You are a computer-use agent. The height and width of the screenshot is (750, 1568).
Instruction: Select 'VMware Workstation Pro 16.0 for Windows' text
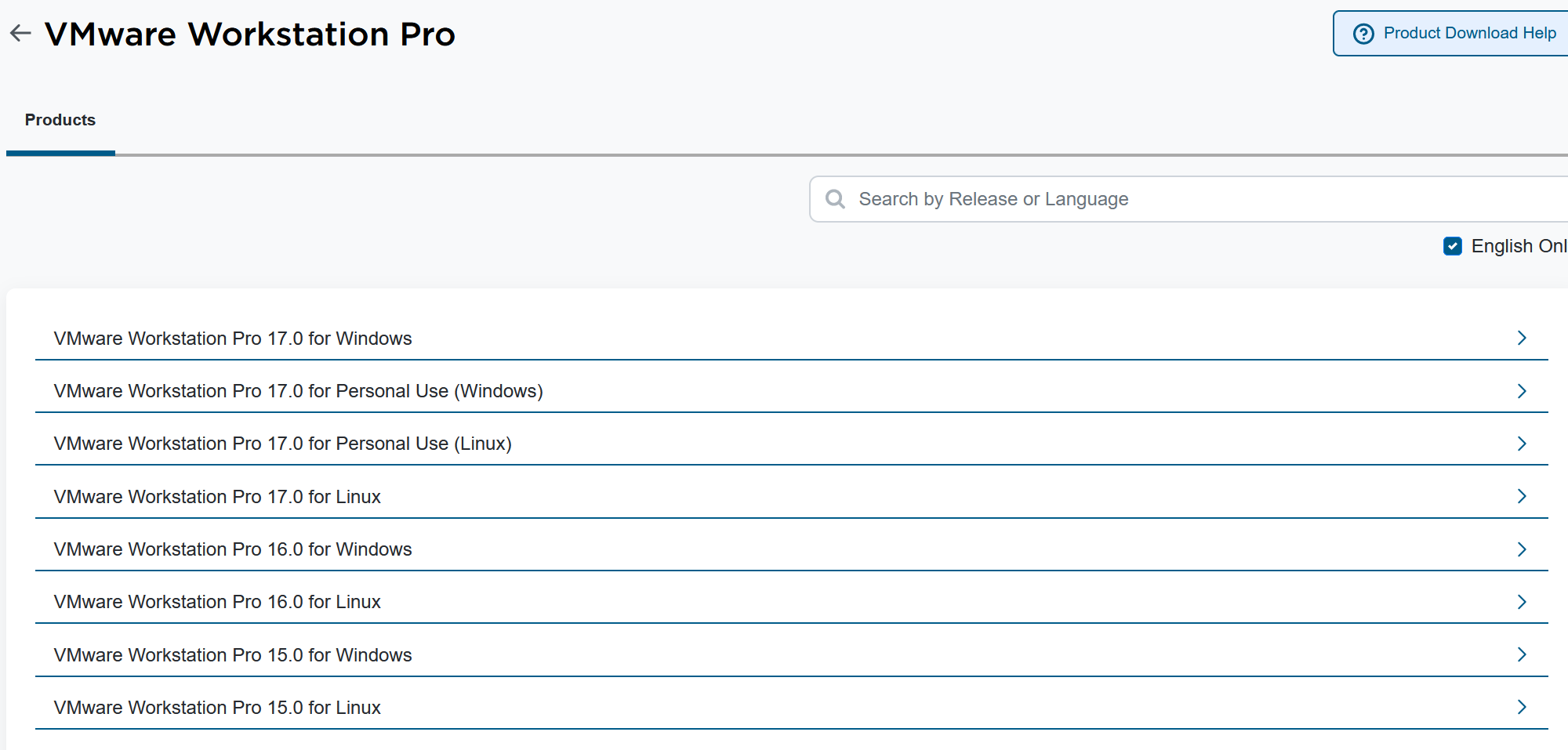tap(233, 549)
